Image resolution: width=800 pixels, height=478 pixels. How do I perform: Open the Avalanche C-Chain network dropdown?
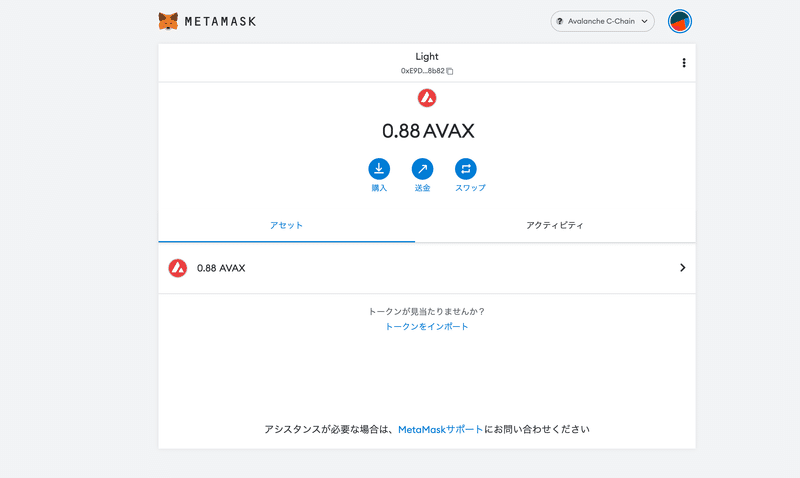tap(602, 21)
